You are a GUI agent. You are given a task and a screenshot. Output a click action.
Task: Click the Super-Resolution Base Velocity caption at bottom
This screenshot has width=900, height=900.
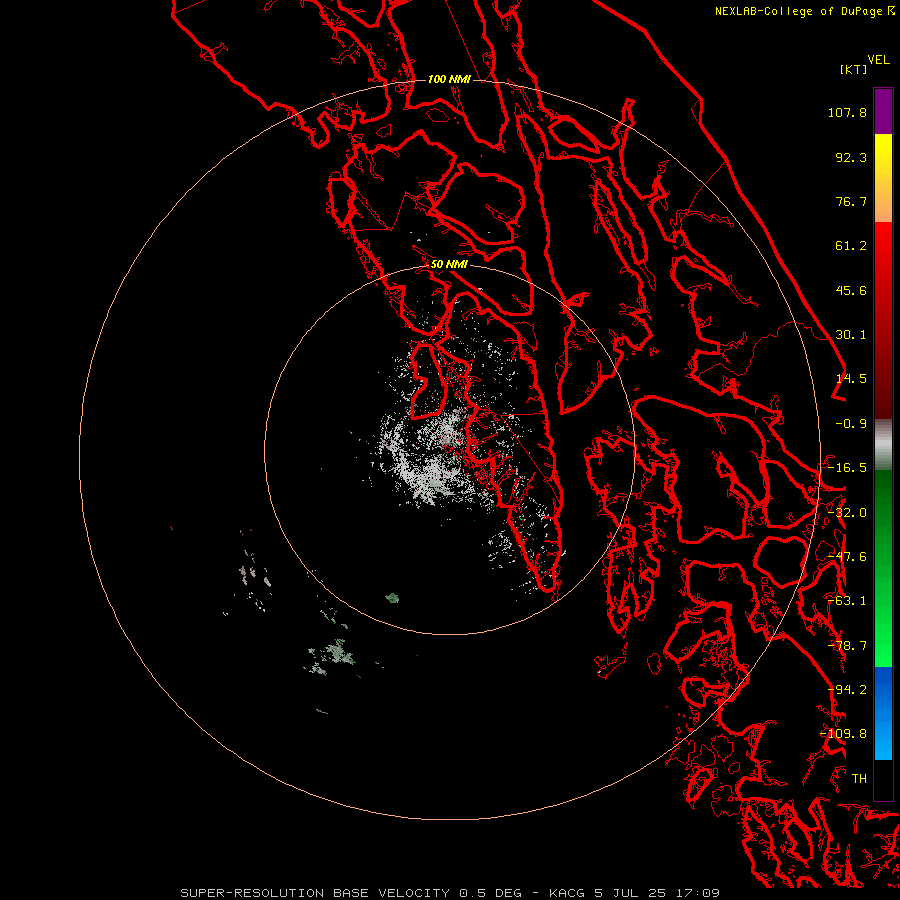449,893
